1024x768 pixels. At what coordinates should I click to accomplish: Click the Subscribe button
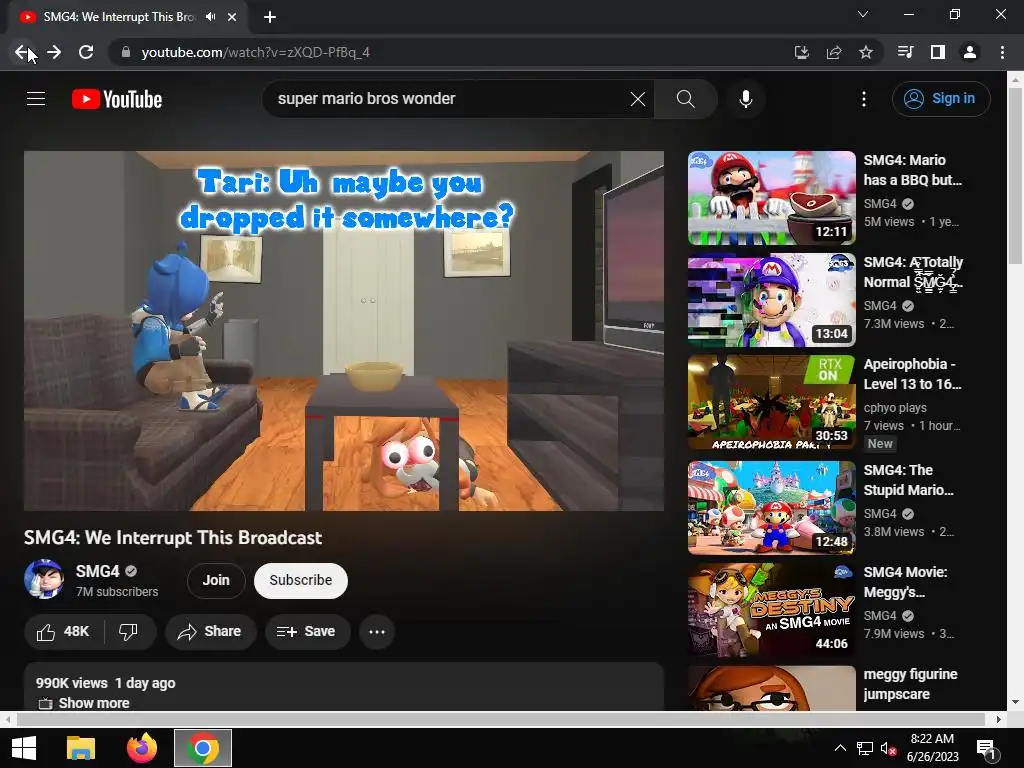300,581
